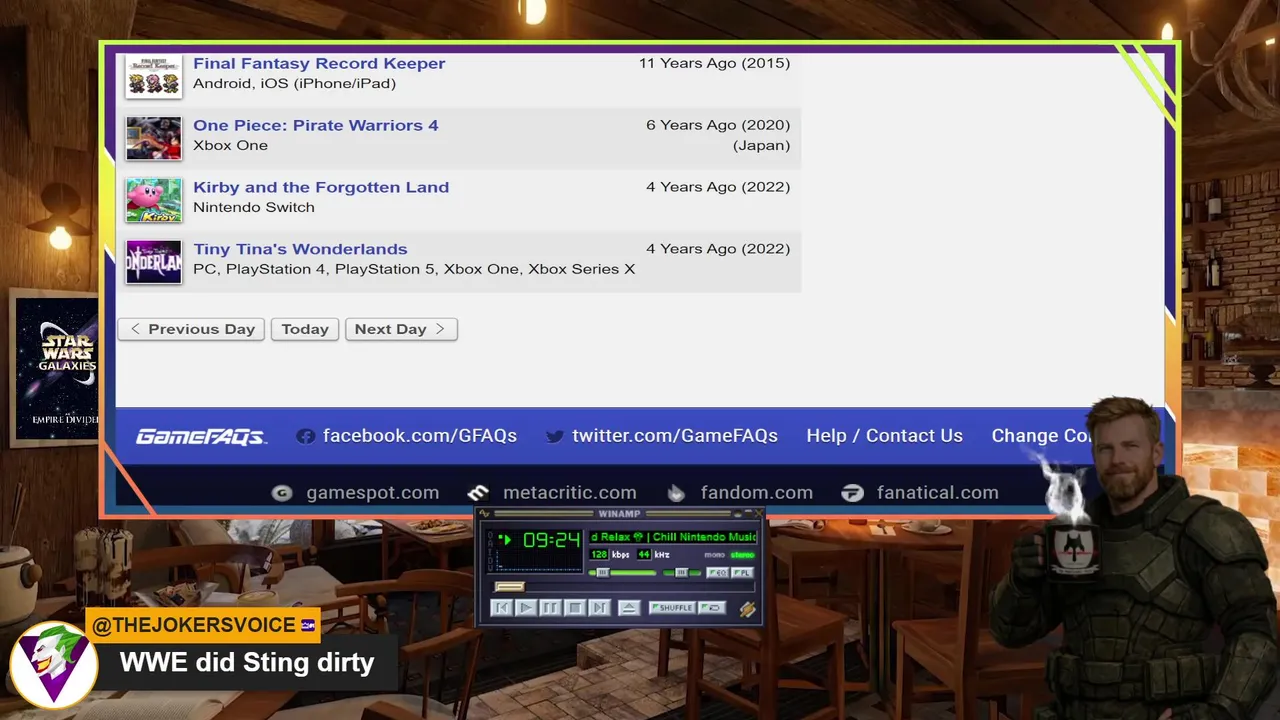This screenshot has height=720, width=1280.
Task: Go to Next Day
Action: point(401,329)
